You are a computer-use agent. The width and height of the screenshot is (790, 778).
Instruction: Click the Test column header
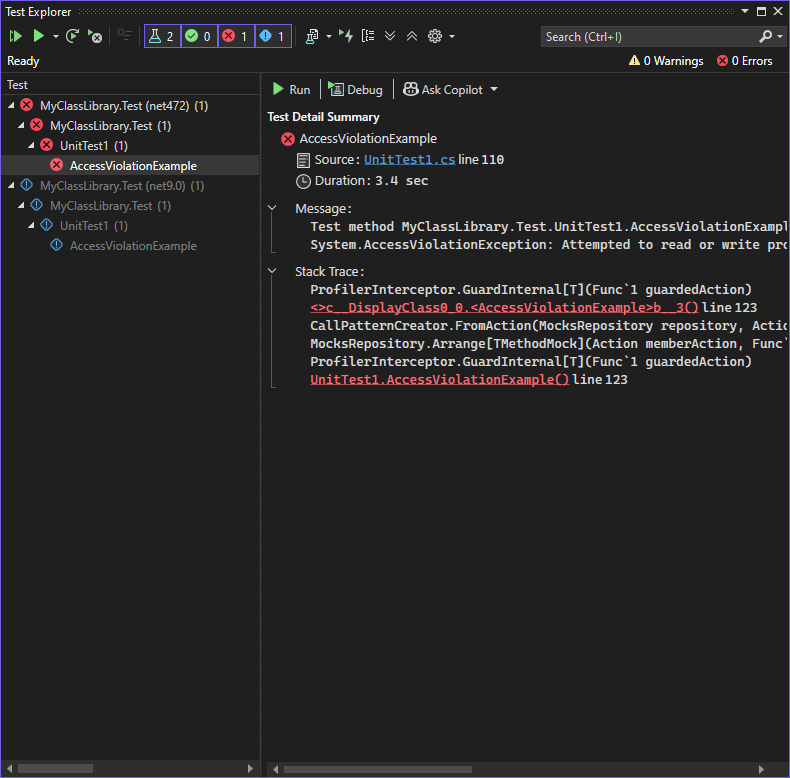click(x=18, y=85)
